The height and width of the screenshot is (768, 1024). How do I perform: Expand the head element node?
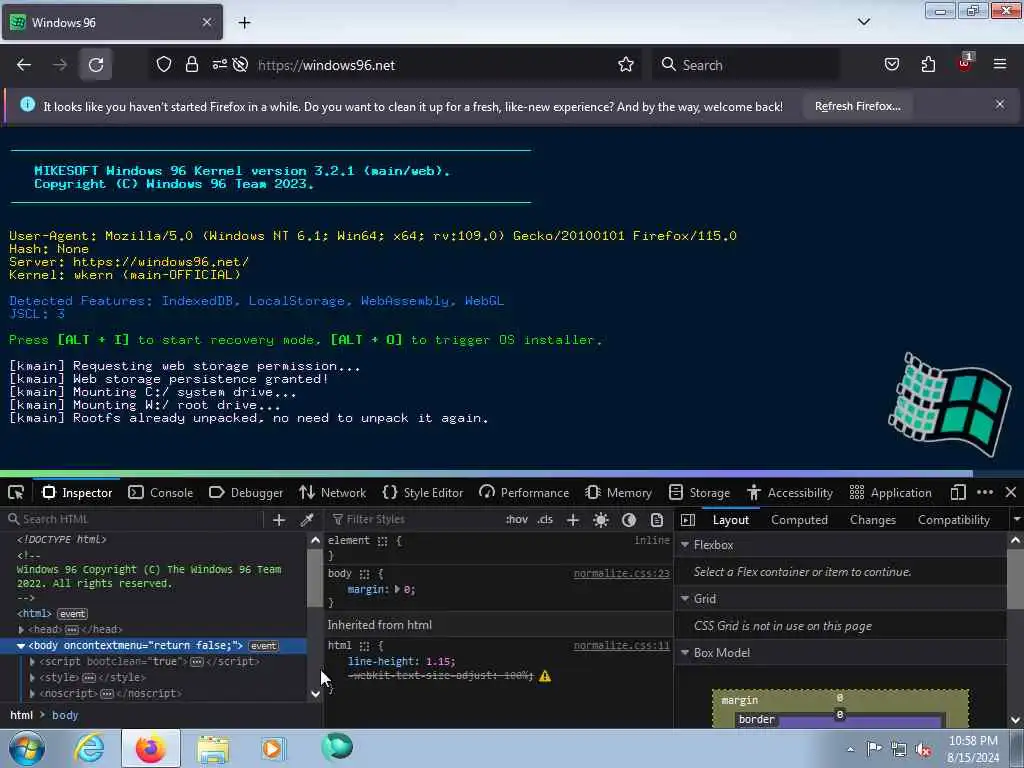pyautogui.click(x=22, y=630)
